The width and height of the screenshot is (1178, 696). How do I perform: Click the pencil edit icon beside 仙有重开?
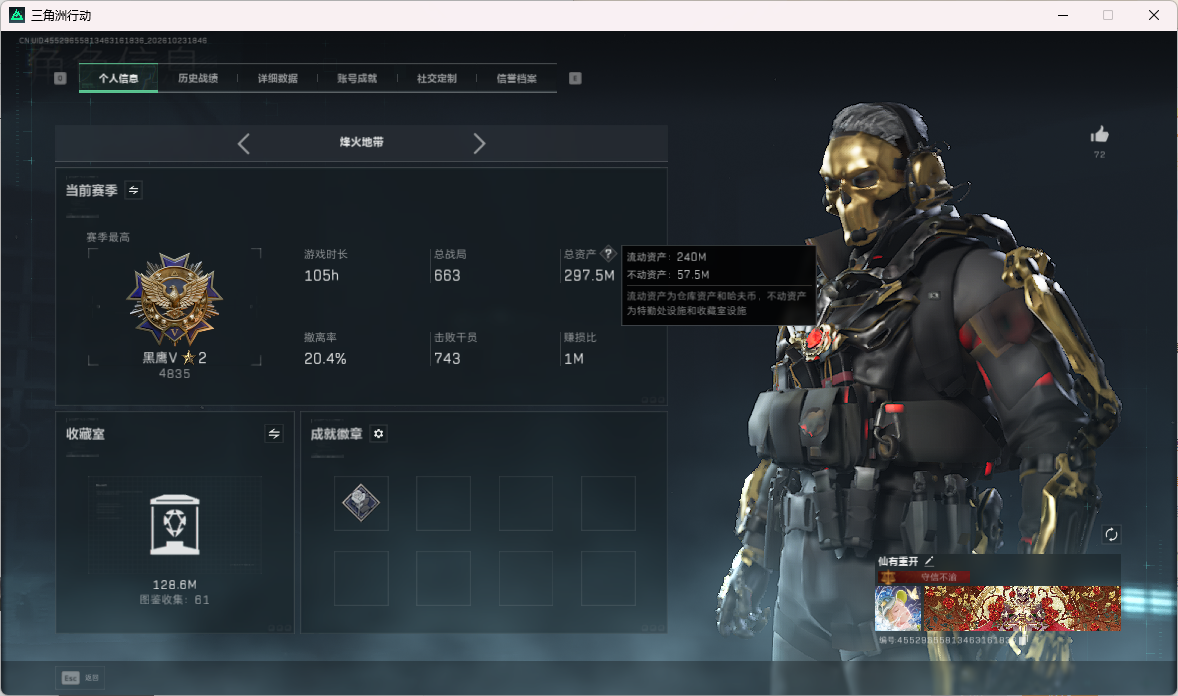click(x=929, y=561)
